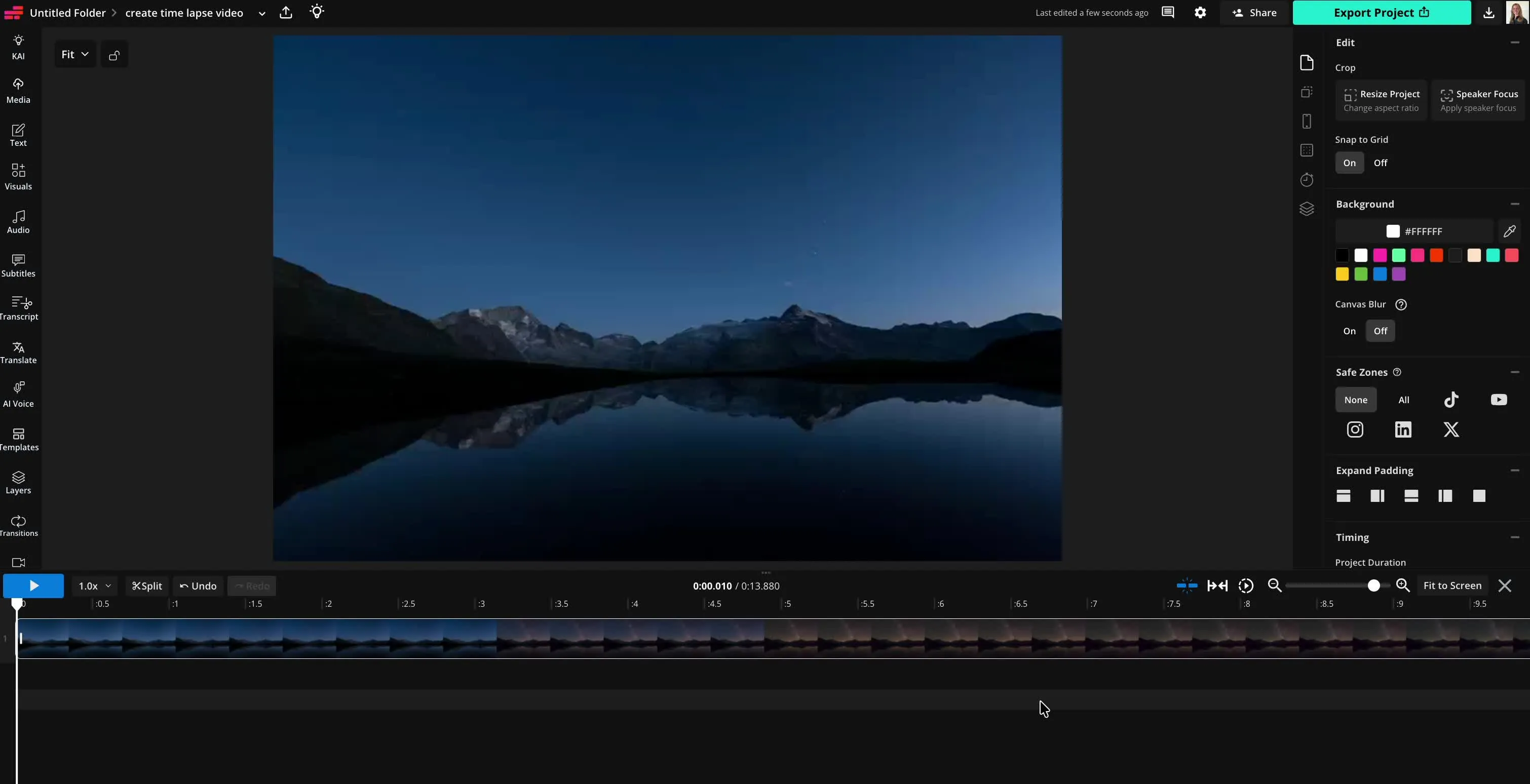The height and width of the screenshot is (784, 1530).
Task: Collapse the Background section
Action: pos(1515,204)
